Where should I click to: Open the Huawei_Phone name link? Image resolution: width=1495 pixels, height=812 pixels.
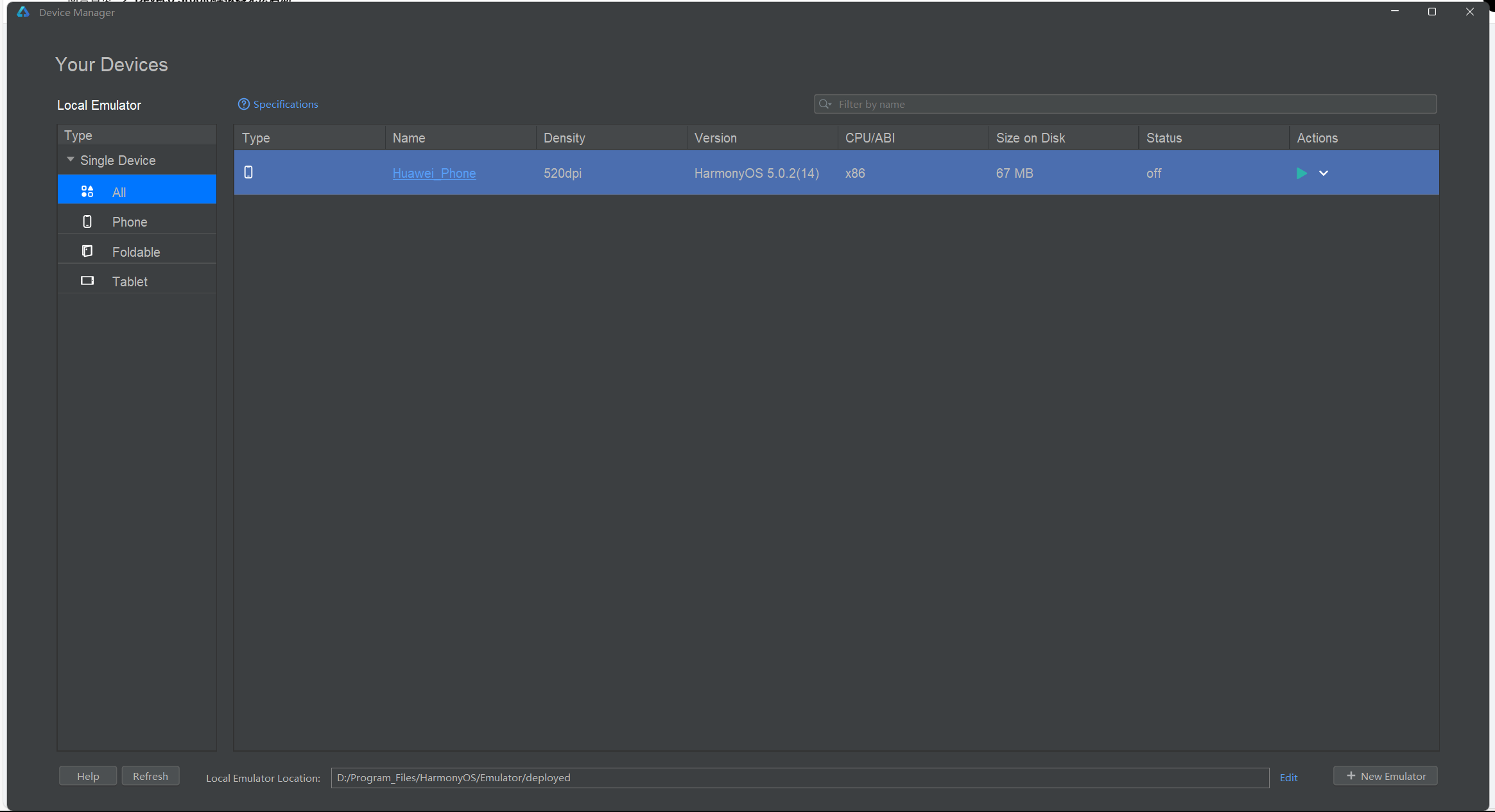[434, 173]
